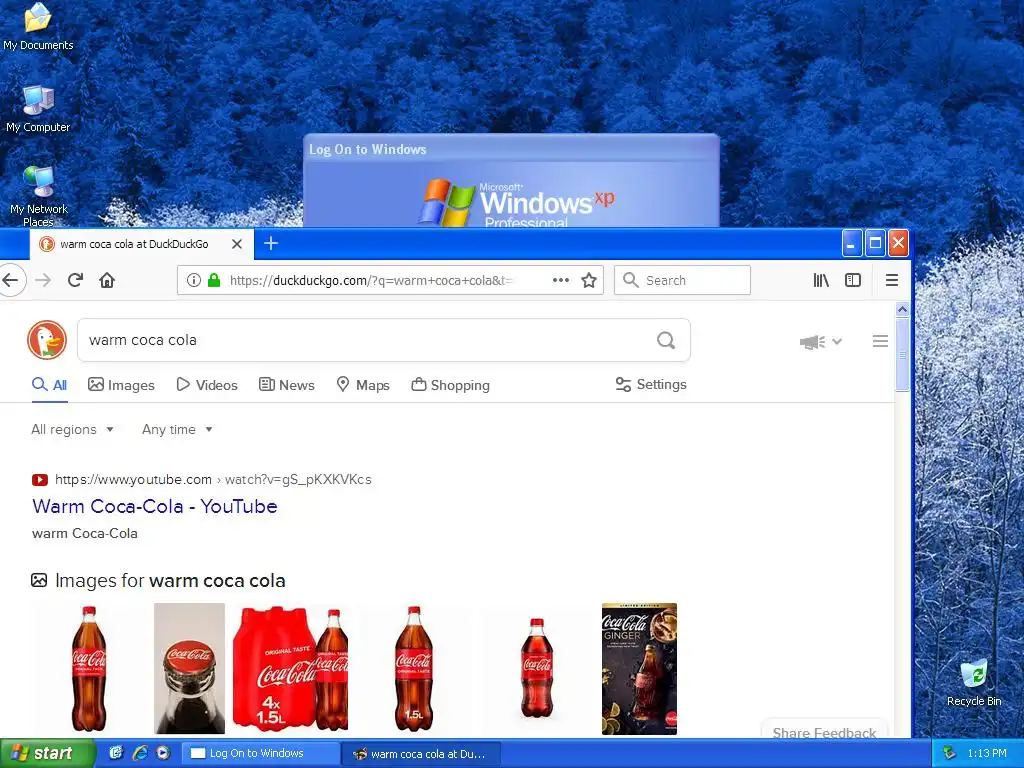Click the YouTube favicon in result
Screen dimensions: 1024x768
click(40, 480)
